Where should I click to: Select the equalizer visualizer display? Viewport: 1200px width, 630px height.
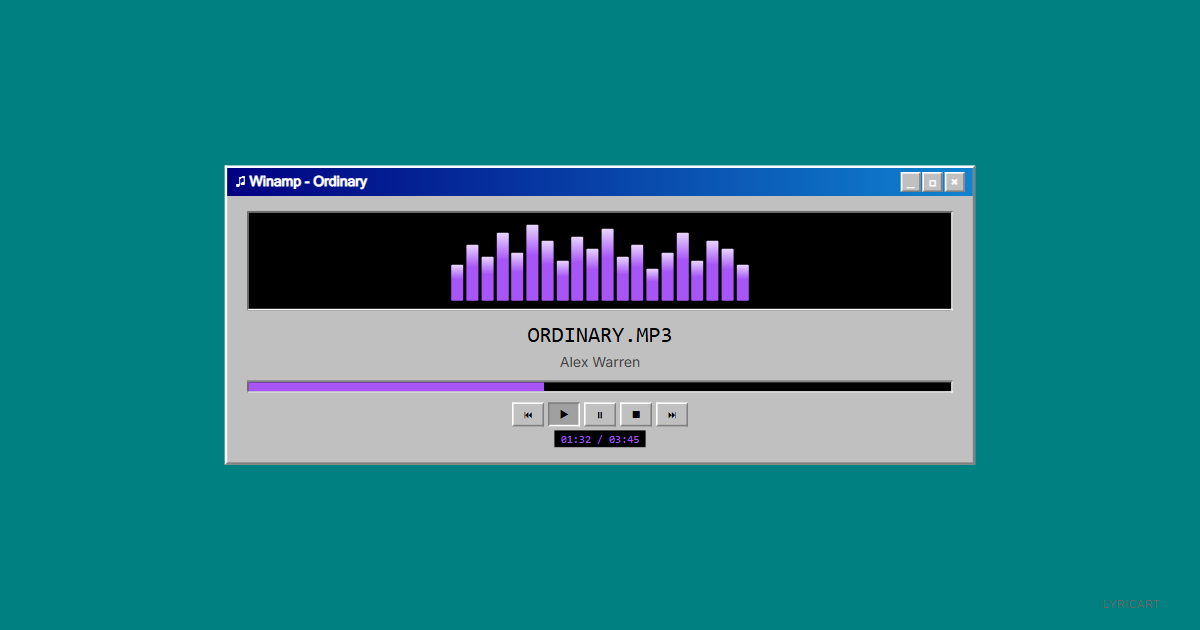pos(599,260)
